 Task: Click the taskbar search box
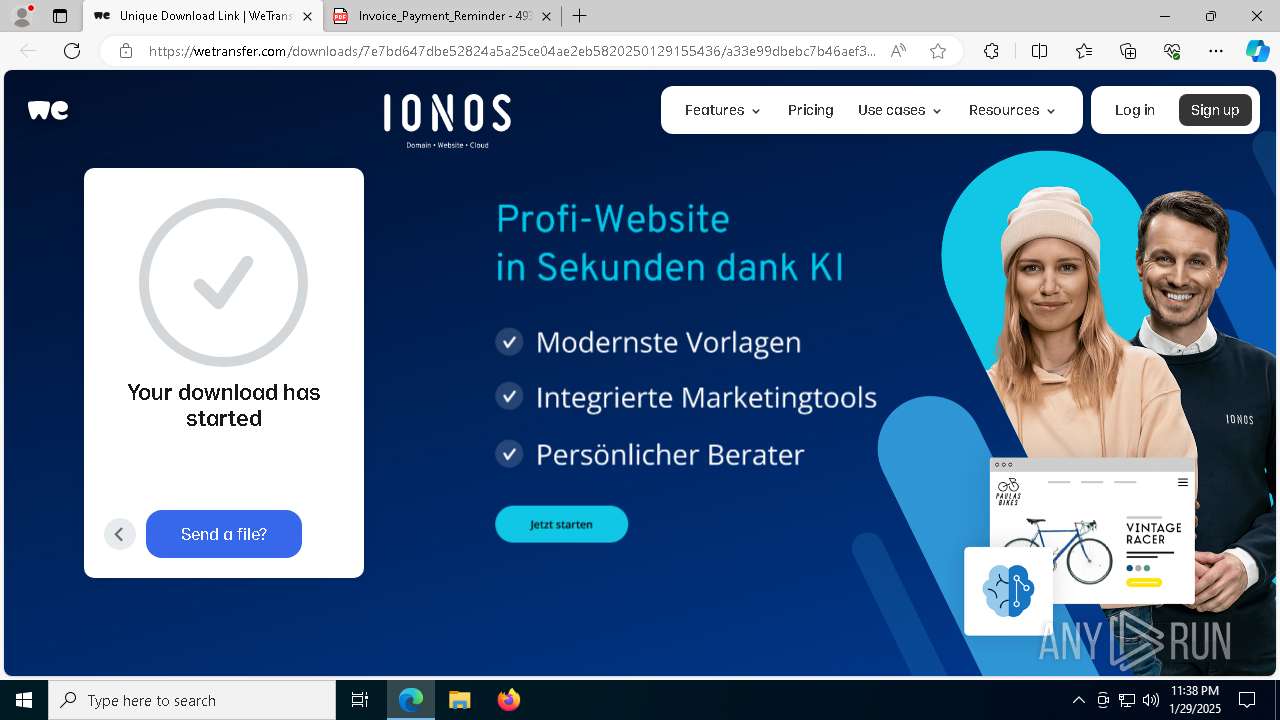[x=192, y=700]
